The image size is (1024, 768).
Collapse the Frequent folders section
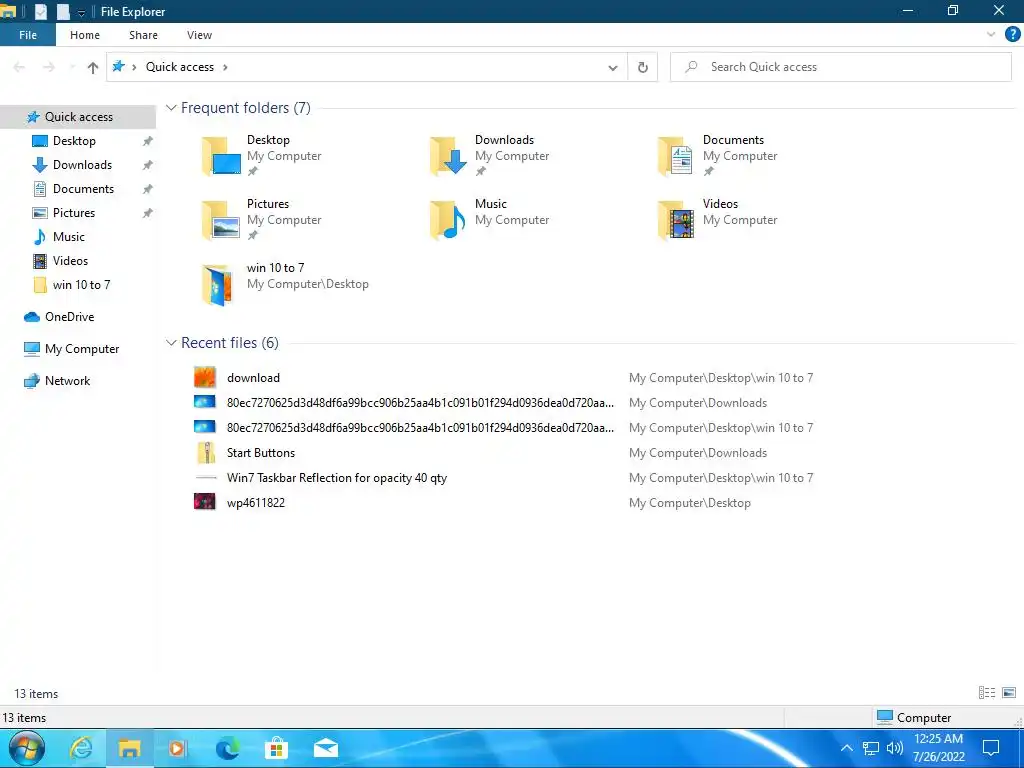[x=171, y=108]
